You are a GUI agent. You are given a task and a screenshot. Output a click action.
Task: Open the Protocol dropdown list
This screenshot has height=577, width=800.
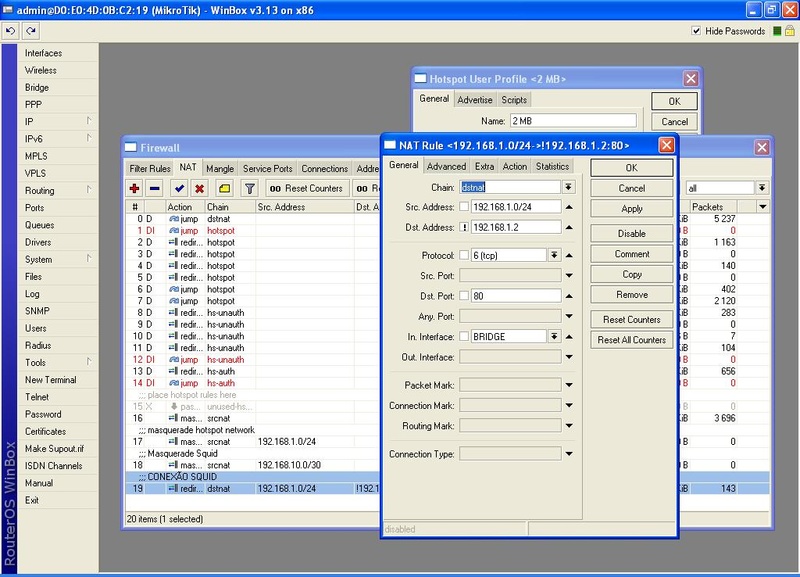coord(554,255)
